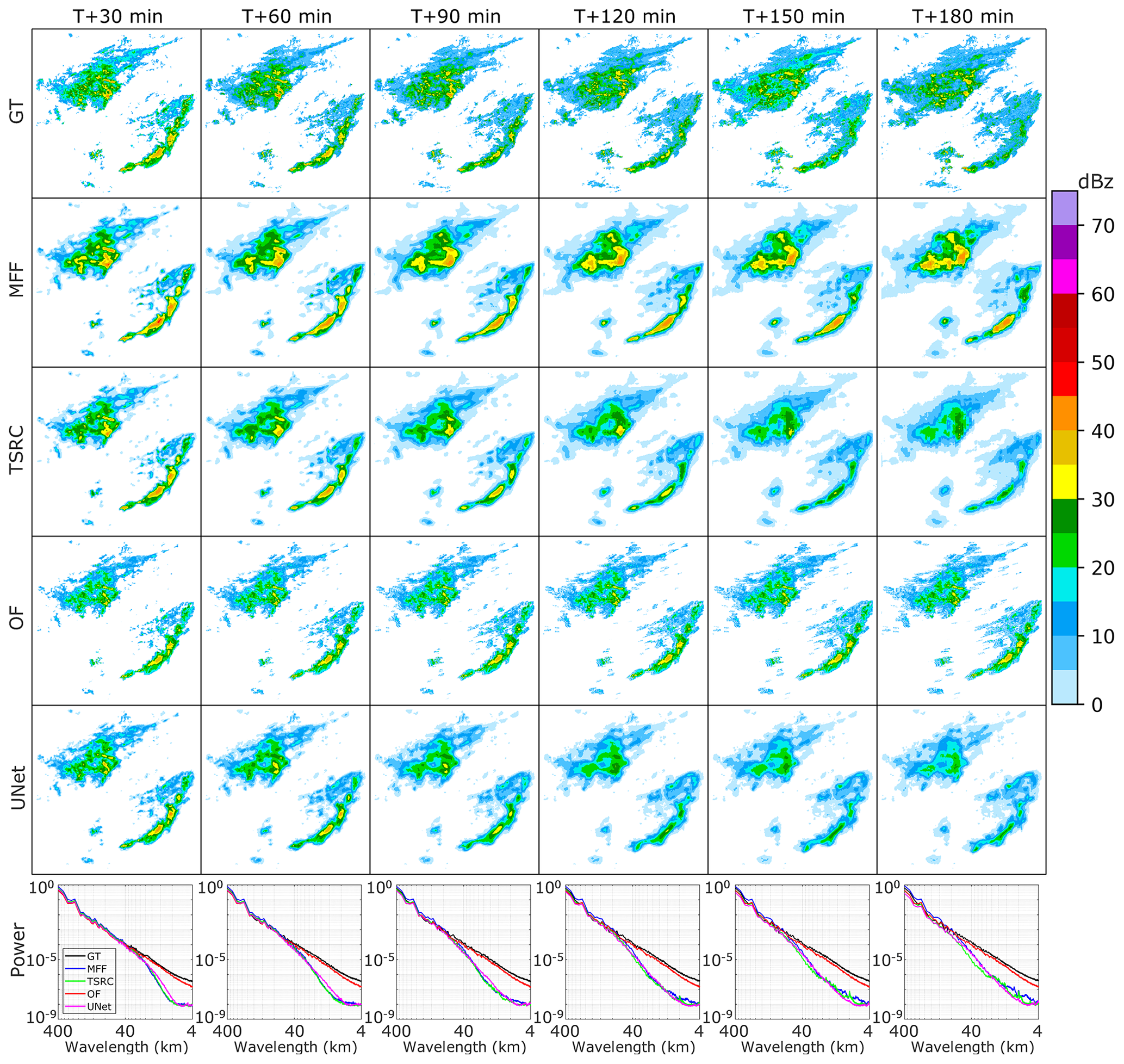Click the UNet row label
Screen dimensions: 1124x1064
(17, 788)
